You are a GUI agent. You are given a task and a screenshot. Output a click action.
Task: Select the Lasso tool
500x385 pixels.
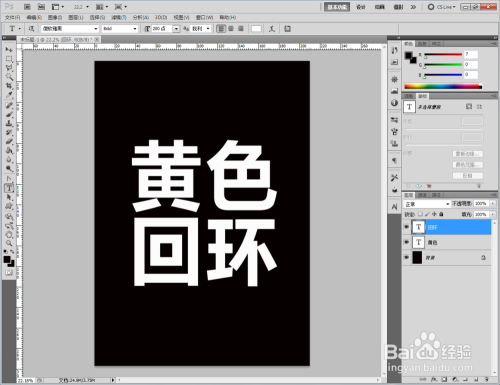tap(9, 68)
